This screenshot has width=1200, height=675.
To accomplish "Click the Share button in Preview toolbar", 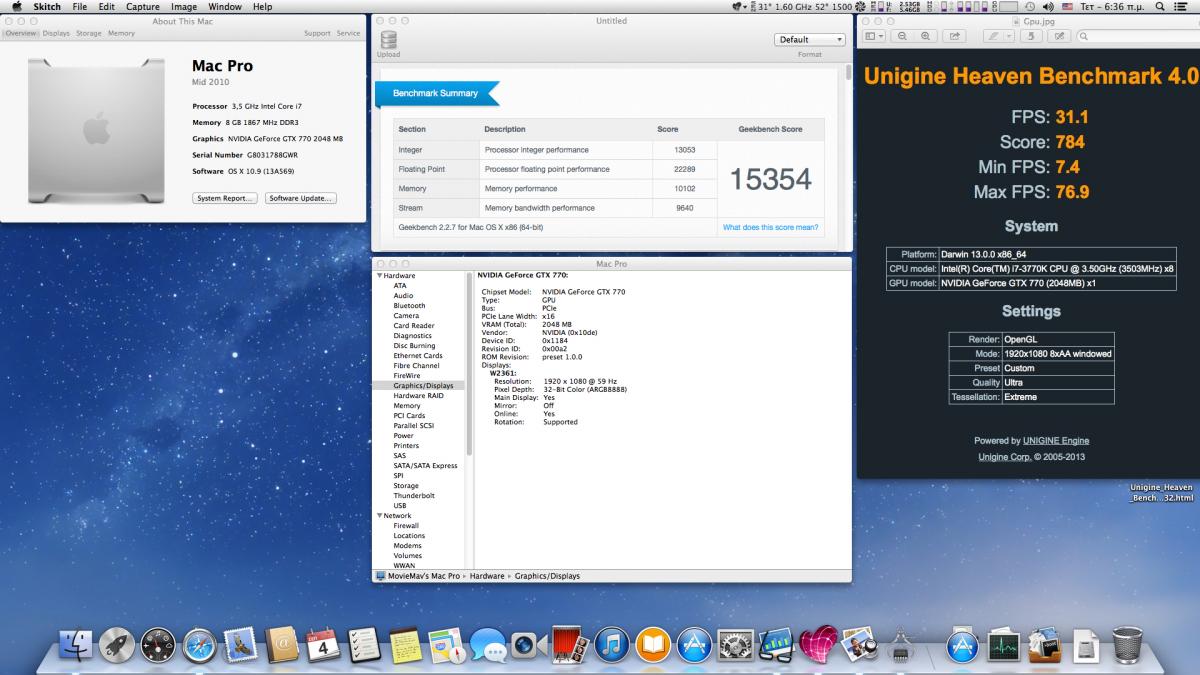I will pos(954,36).
